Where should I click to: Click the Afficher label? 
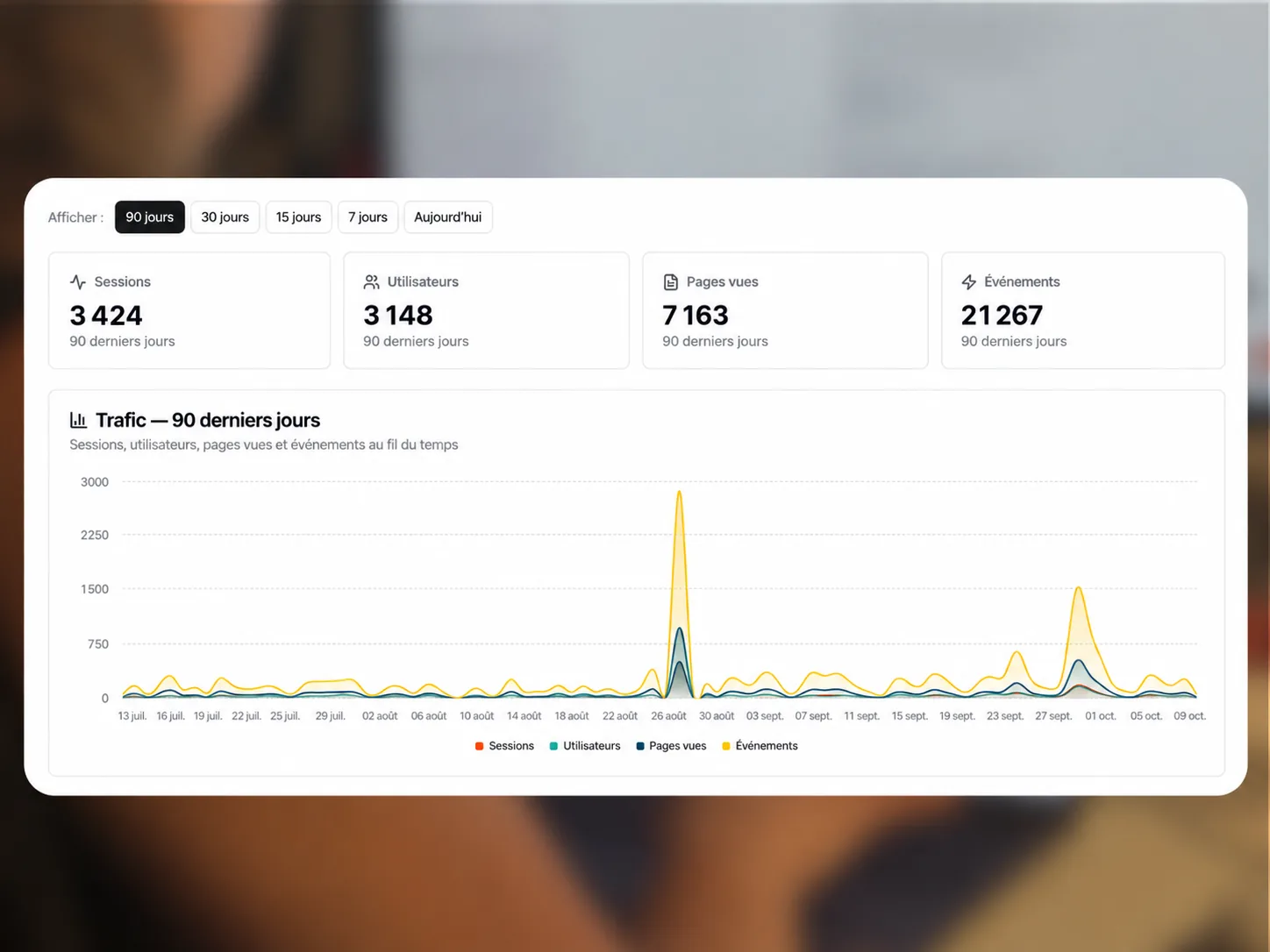[x=75, y=217]
